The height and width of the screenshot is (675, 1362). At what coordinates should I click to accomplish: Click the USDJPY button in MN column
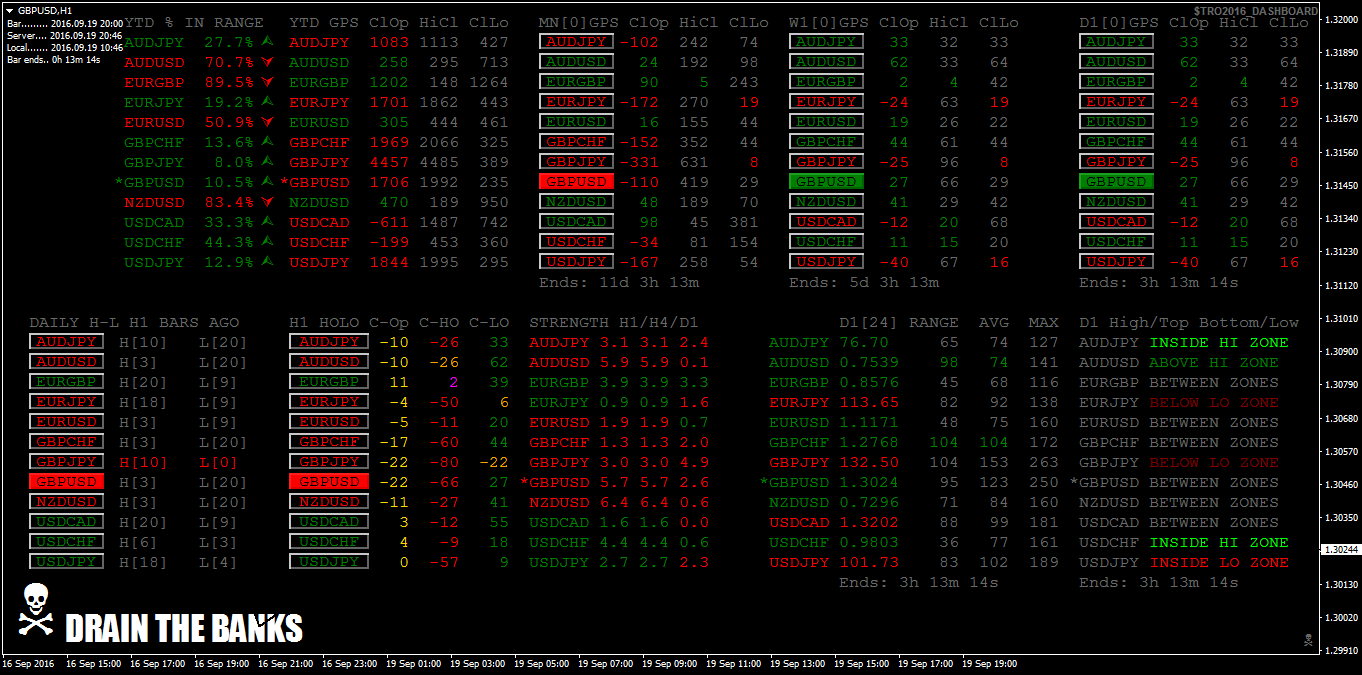(576, 262)
